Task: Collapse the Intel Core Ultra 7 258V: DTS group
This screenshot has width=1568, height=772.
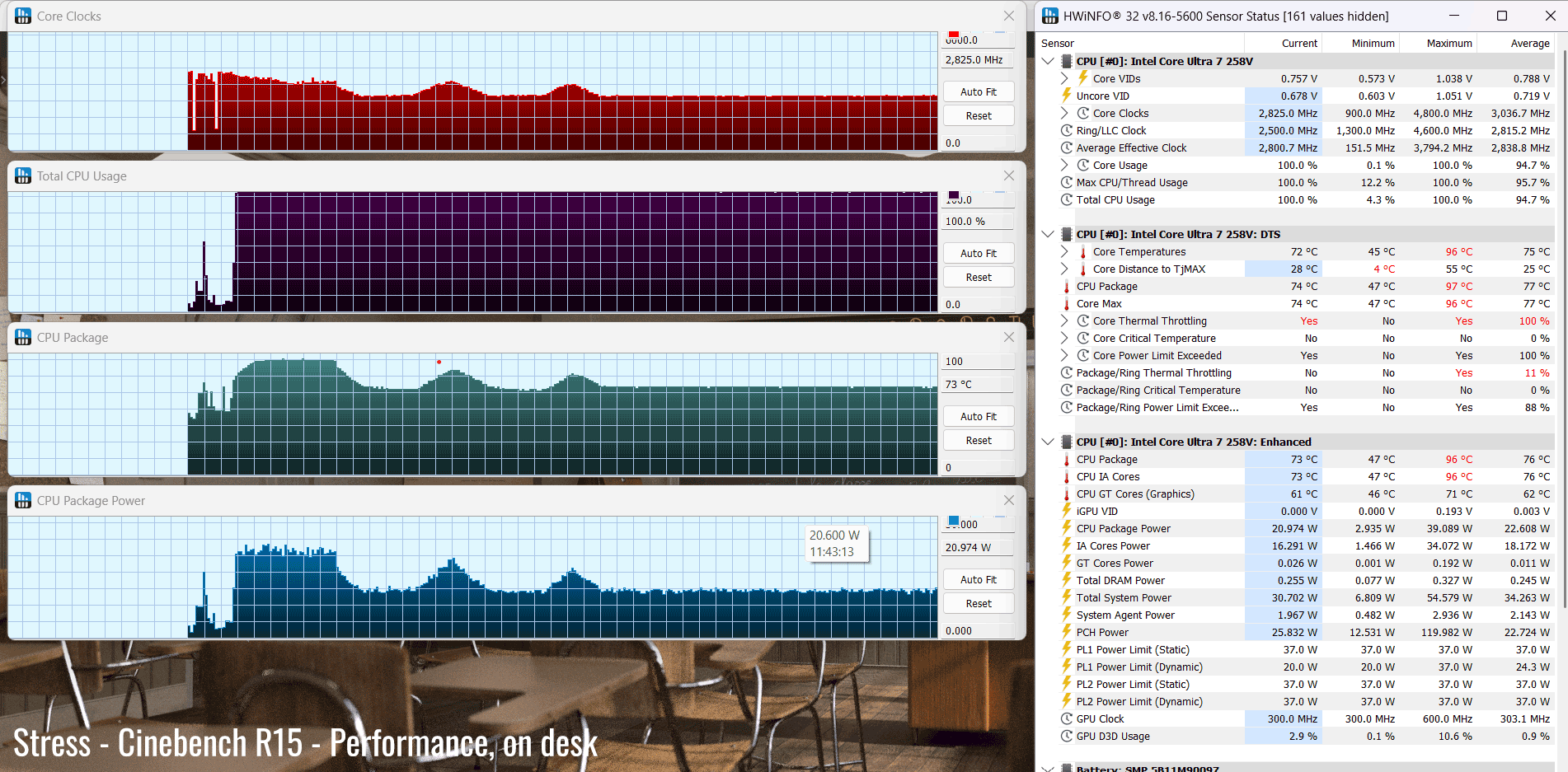Action: pyautogui.click(x=1048, y=234)
